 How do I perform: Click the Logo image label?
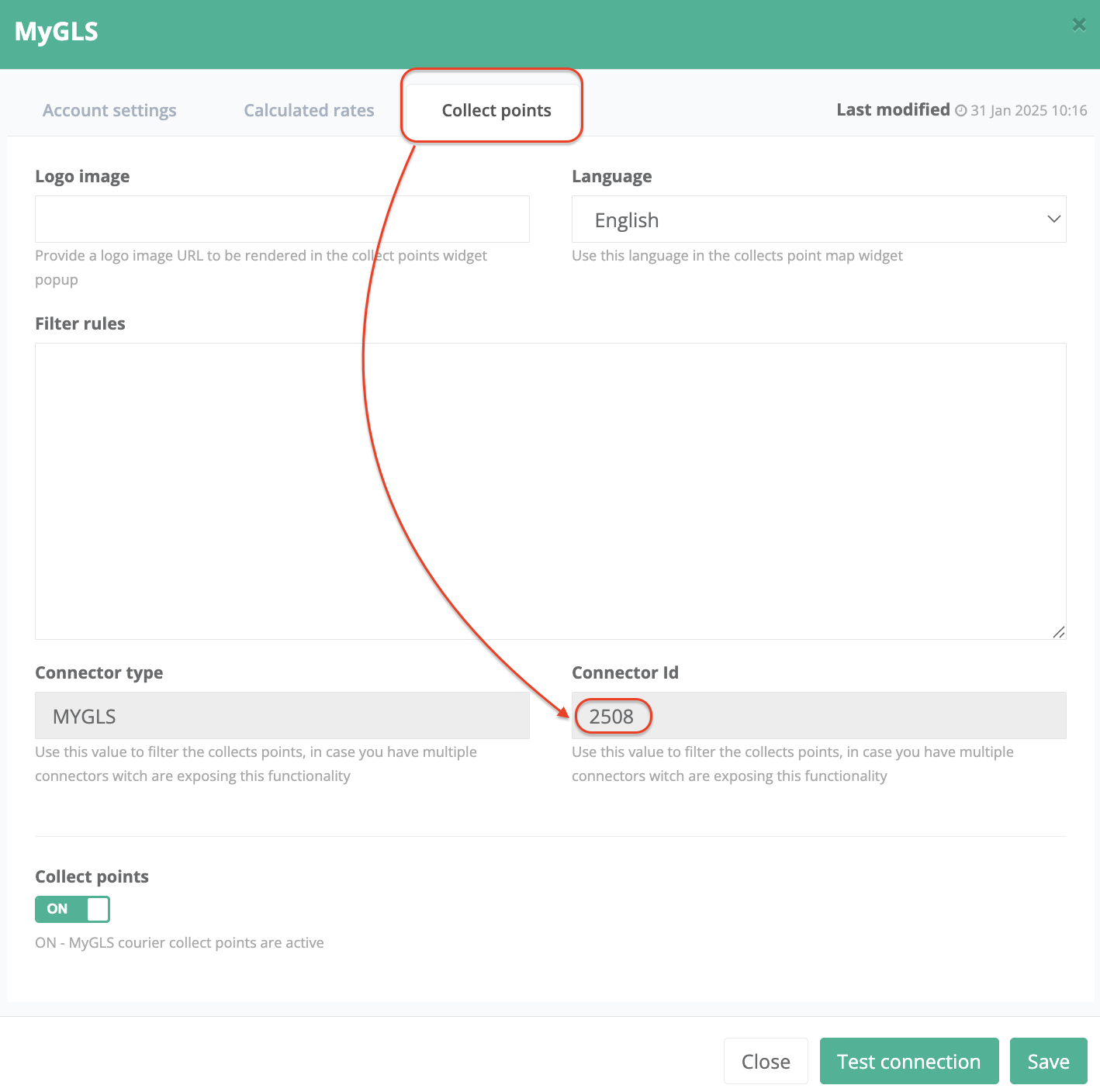pyautogui.click(x=82, y=176)
